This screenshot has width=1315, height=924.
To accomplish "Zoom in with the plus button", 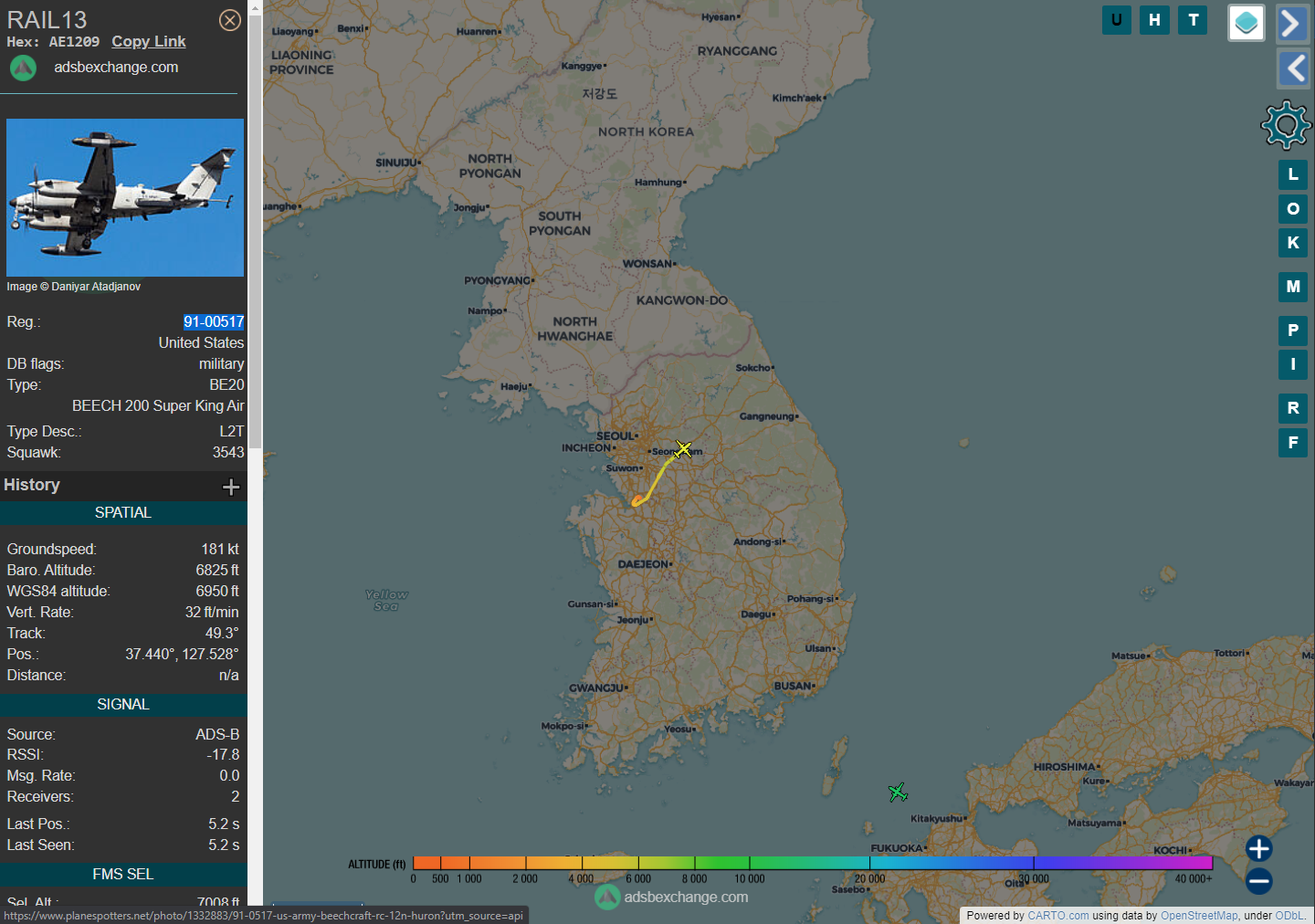I will pos(1258,848).
